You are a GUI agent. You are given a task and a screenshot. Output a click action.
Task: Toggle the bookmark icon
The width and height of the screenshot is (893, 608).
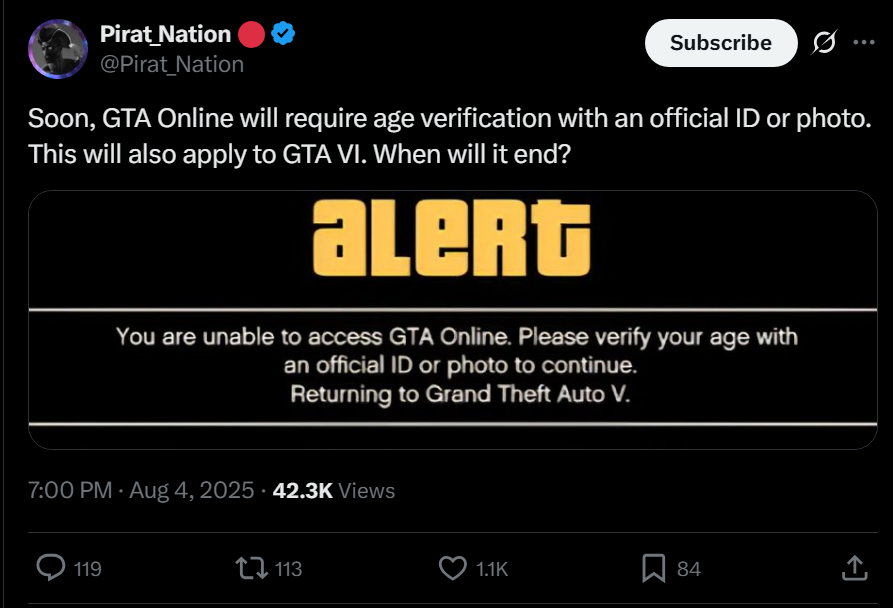pos(653,568)
